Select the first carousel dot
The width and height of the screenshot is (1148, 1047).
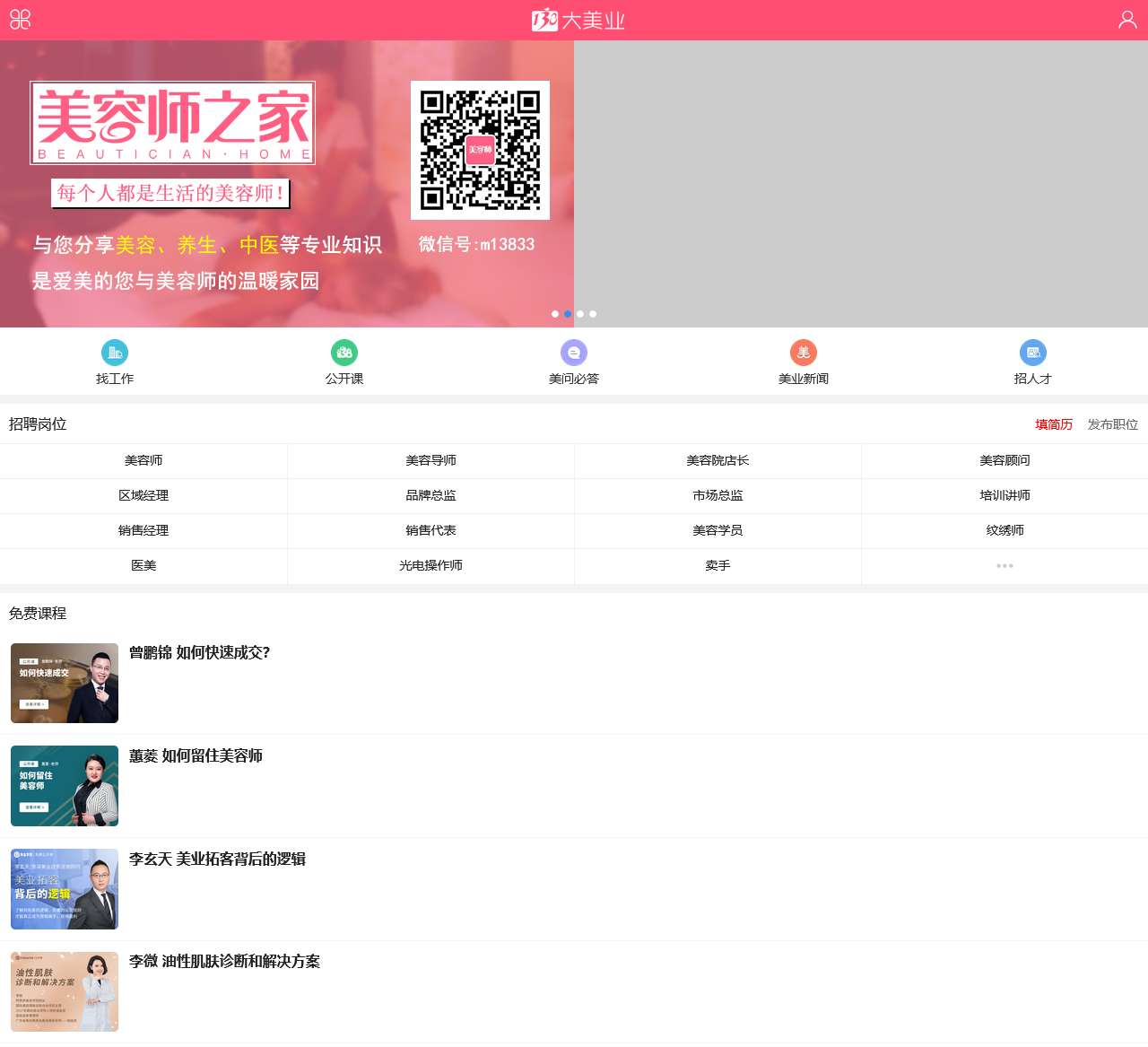555,314
